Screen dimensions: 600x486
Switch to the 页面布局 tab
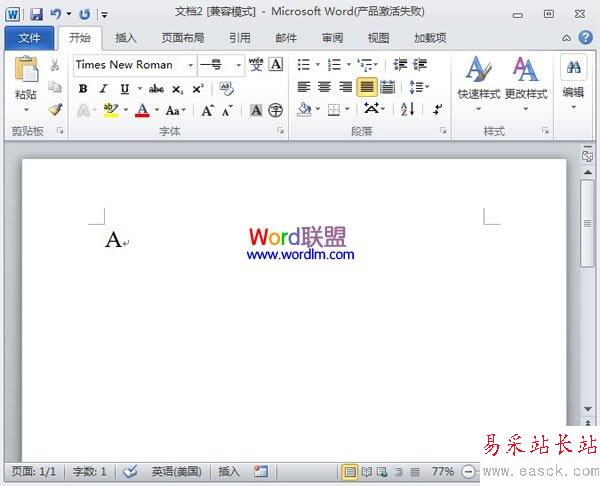[x=183, y=38]
